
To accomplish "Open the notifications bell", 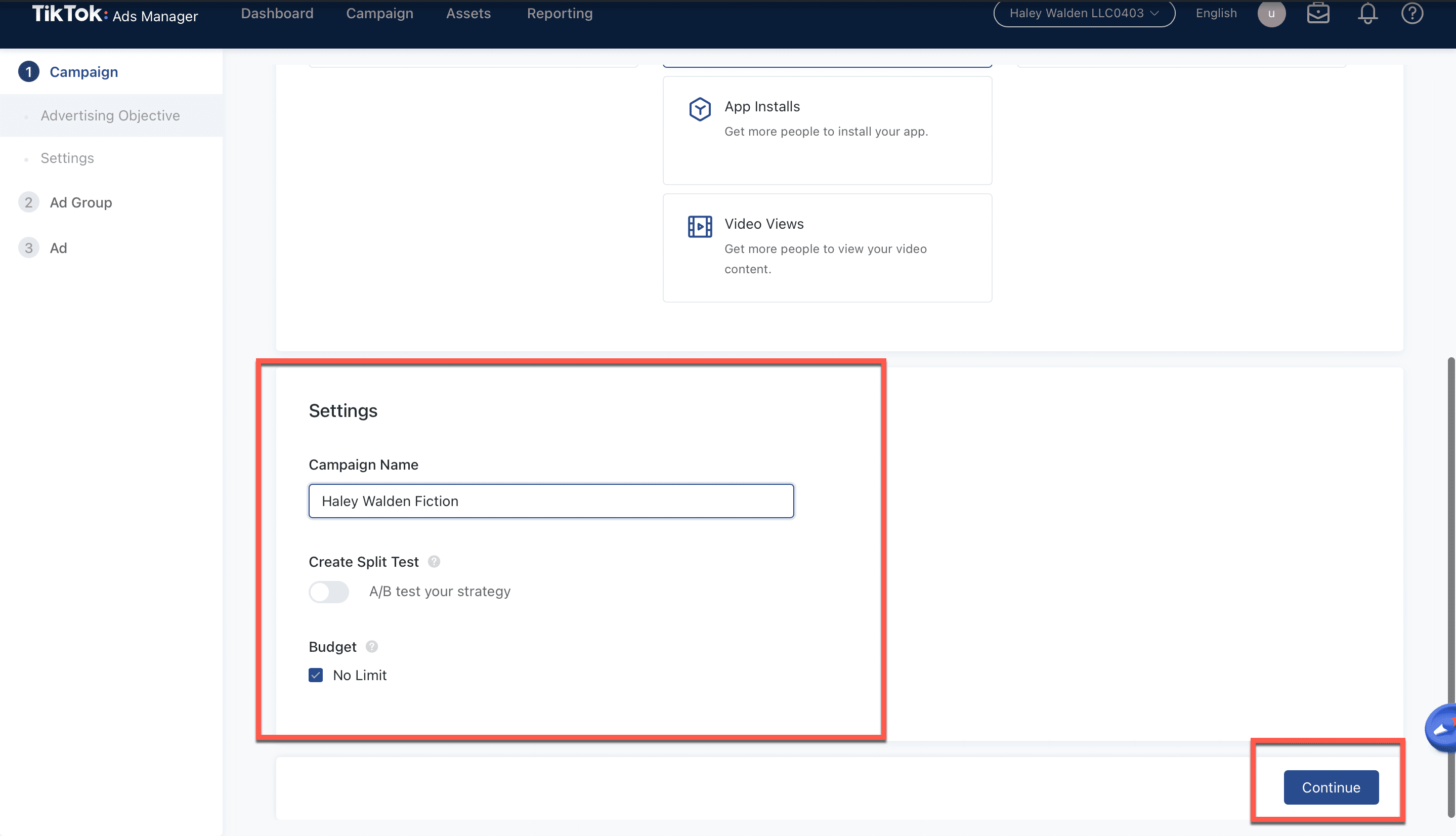I will 1367,13.
